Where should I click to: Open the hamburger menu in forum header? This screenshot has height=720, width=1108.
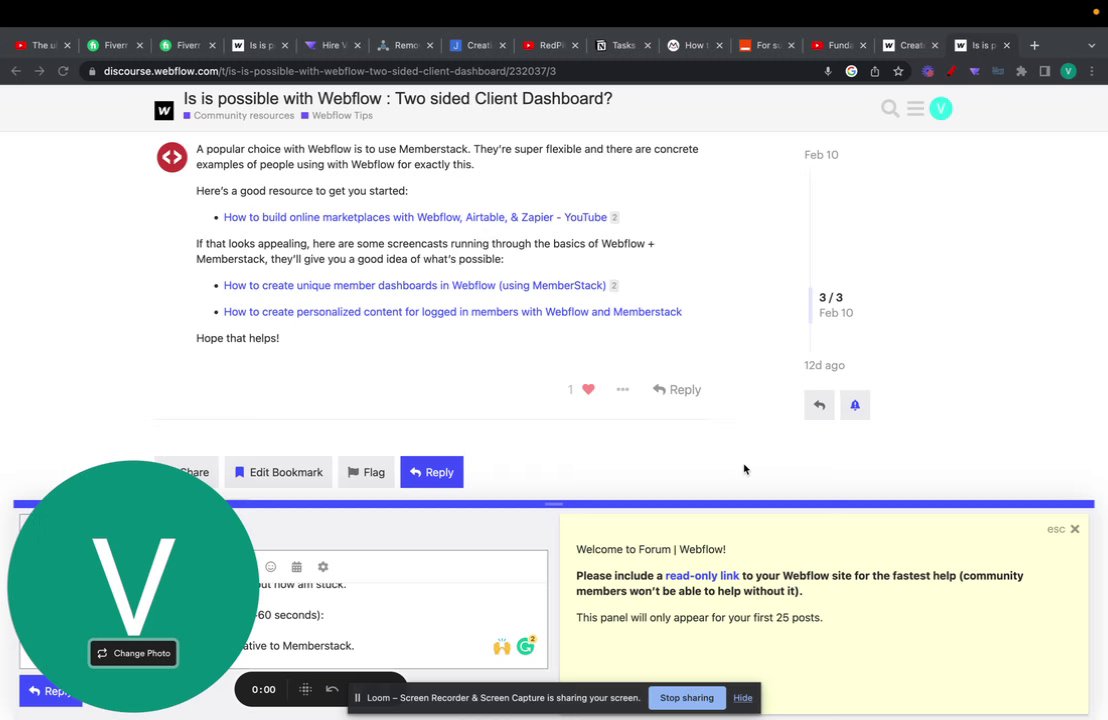pyautogui.click(x=915, y=108)
